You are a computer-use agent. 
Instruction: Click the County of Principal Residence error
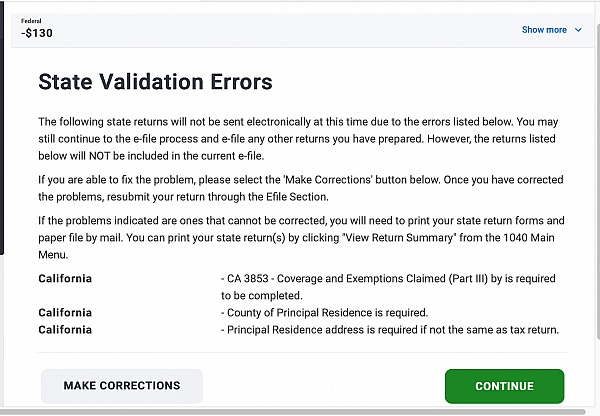click(x=324, y=312)
